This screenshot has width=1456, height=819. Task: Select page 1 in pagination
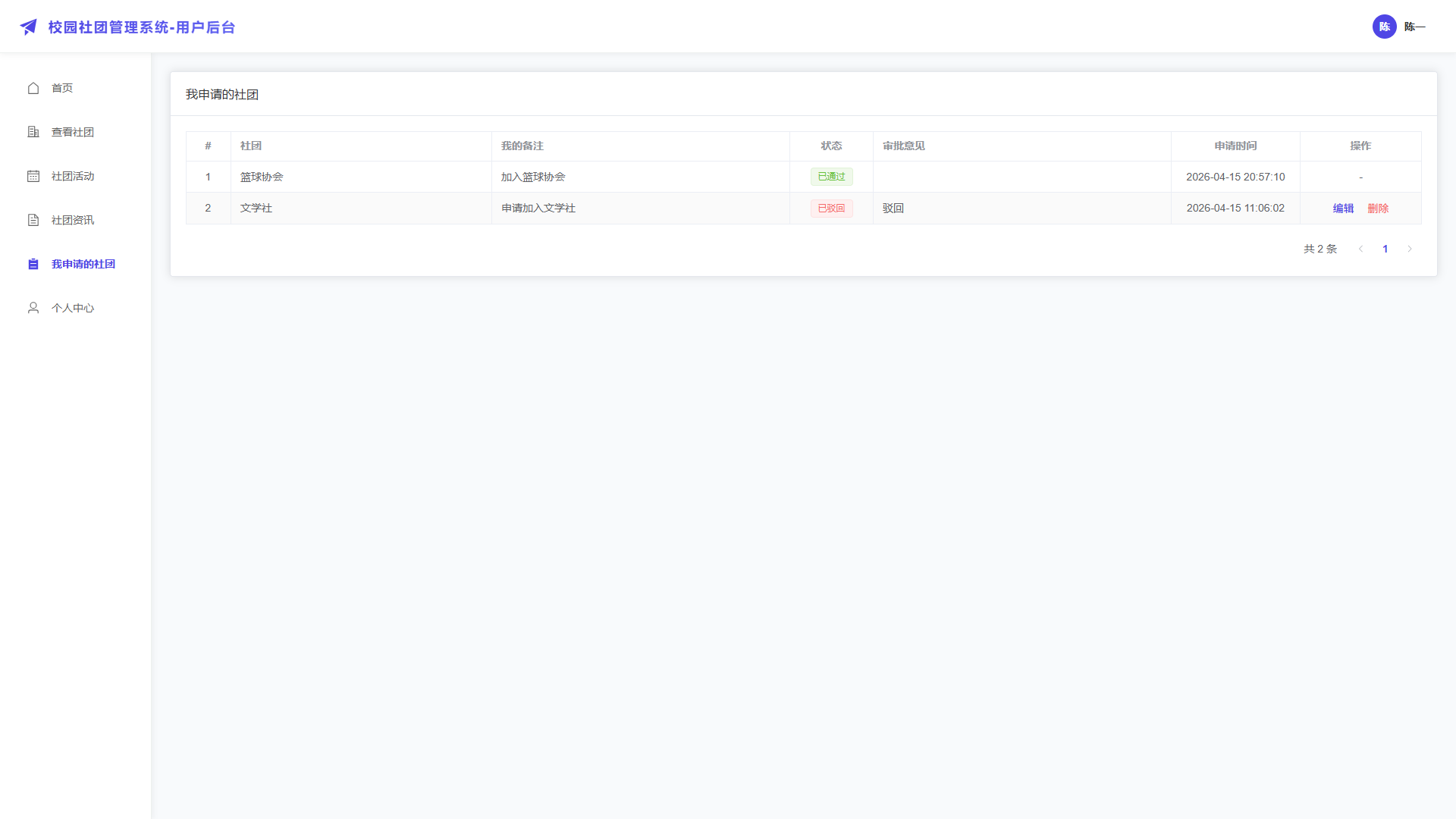(x=1385, y=249)
